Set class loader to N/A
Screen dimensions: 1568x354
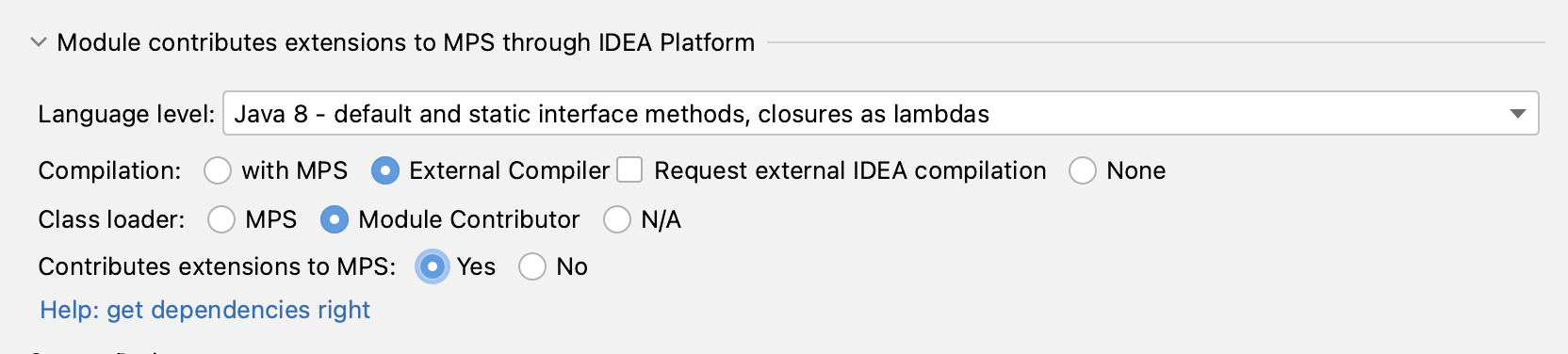pyautogui.click(x=617, y=219)
